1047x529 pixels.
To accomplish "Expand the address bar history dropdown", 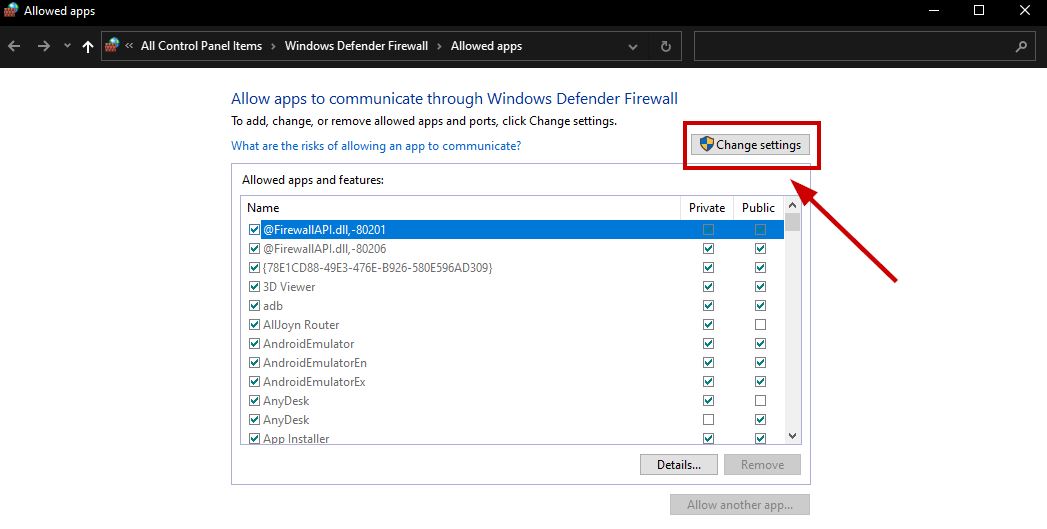I will coord(633,46).
